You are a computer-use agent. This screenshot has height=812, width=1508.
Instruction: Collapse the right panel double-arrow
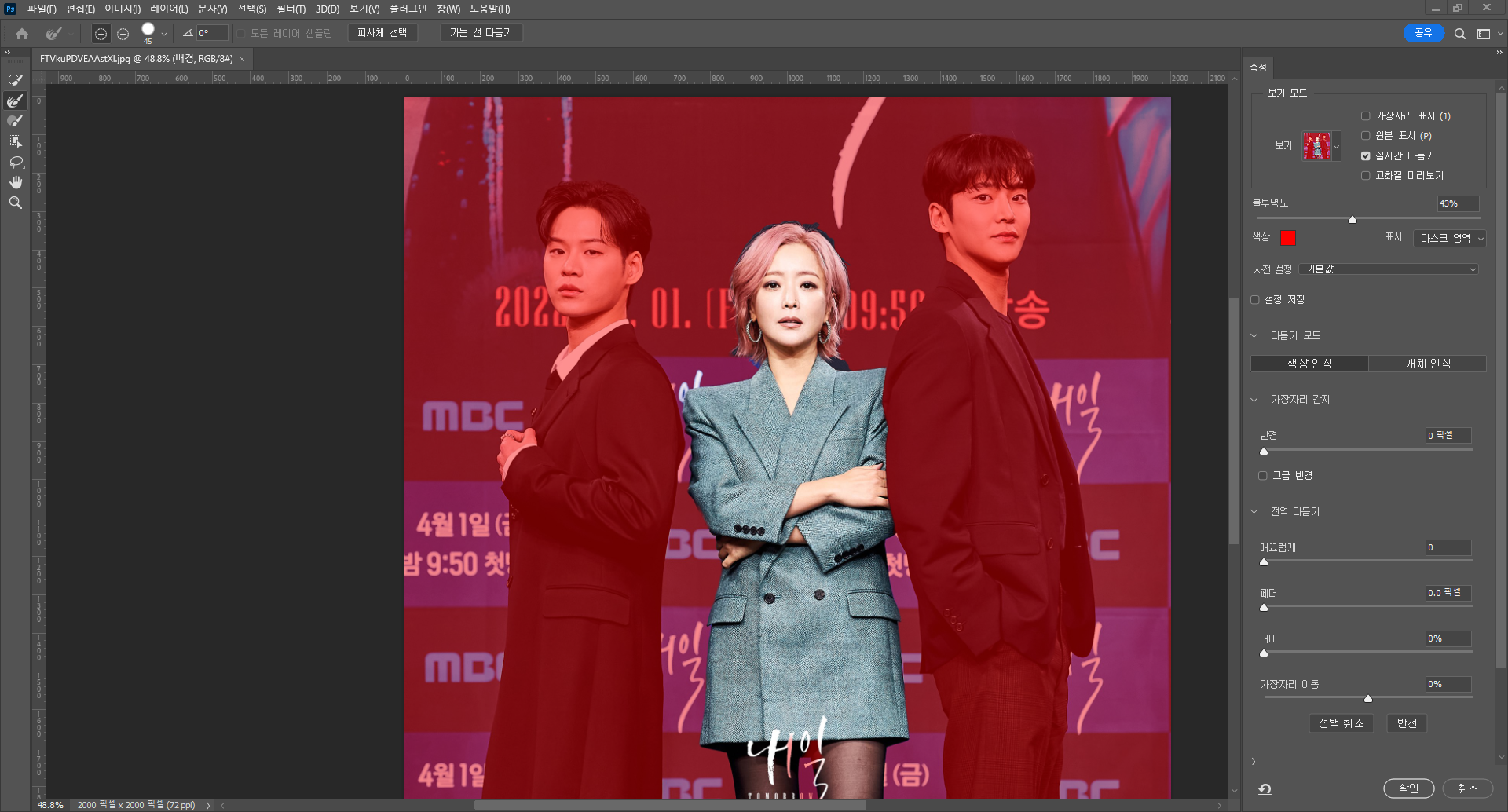click(x=1499, y=53)
